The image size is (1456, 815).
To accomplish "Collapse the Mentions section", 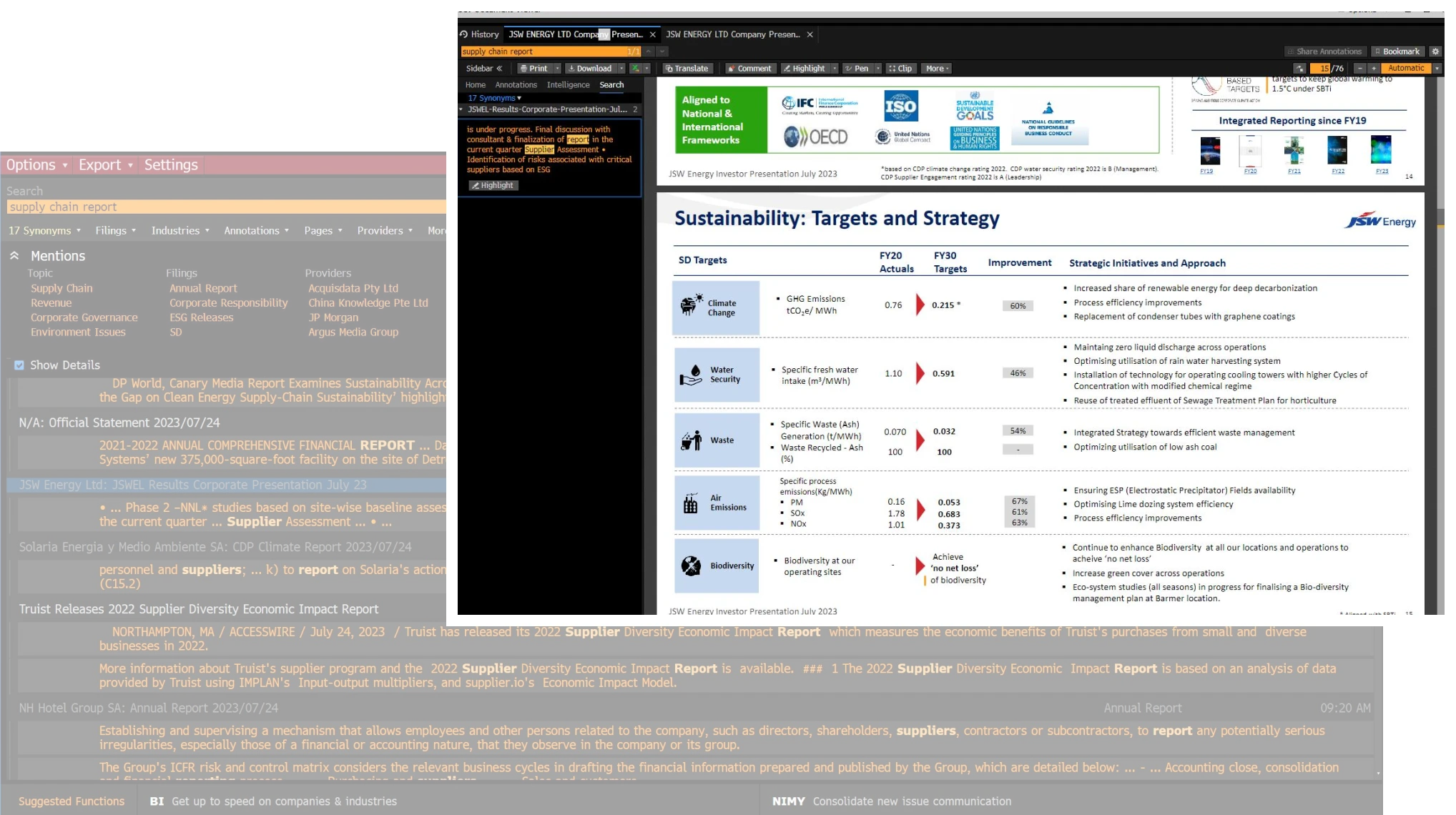I will click(x=14, y=256).
